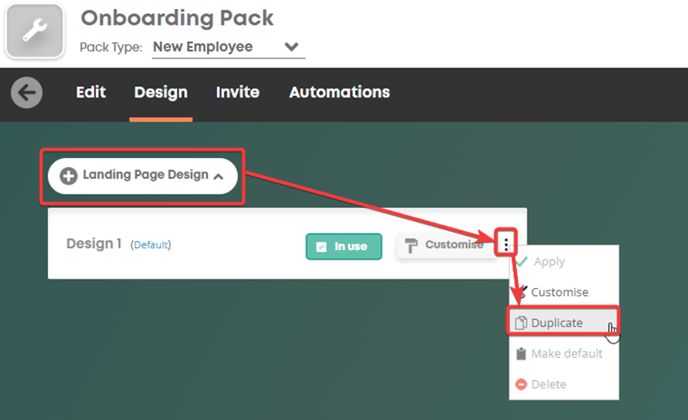Image resolution: width=688 pixels, height=420 pixels.
Task: Click the wrench pack icon
Action: [x=35, y=31]
